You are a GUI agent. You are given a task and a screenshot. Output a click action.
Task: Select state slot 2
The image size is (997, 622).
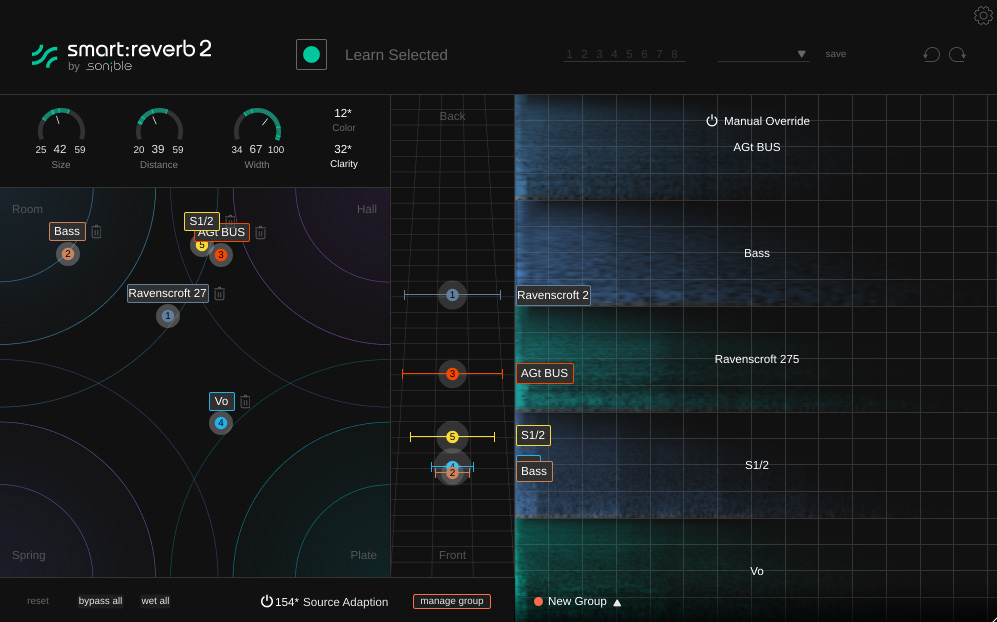click(x=584, y=54)
